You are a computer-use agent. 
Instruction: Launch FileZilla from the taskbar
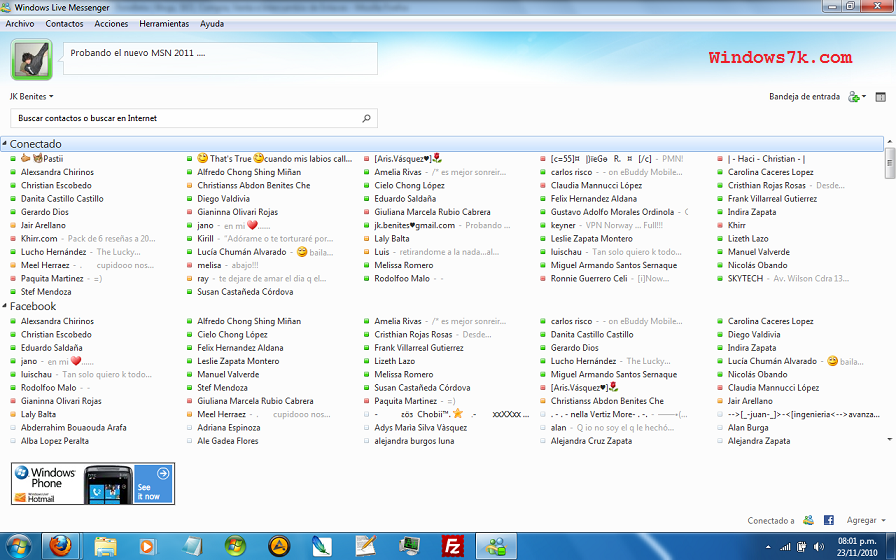pos(453,547)
